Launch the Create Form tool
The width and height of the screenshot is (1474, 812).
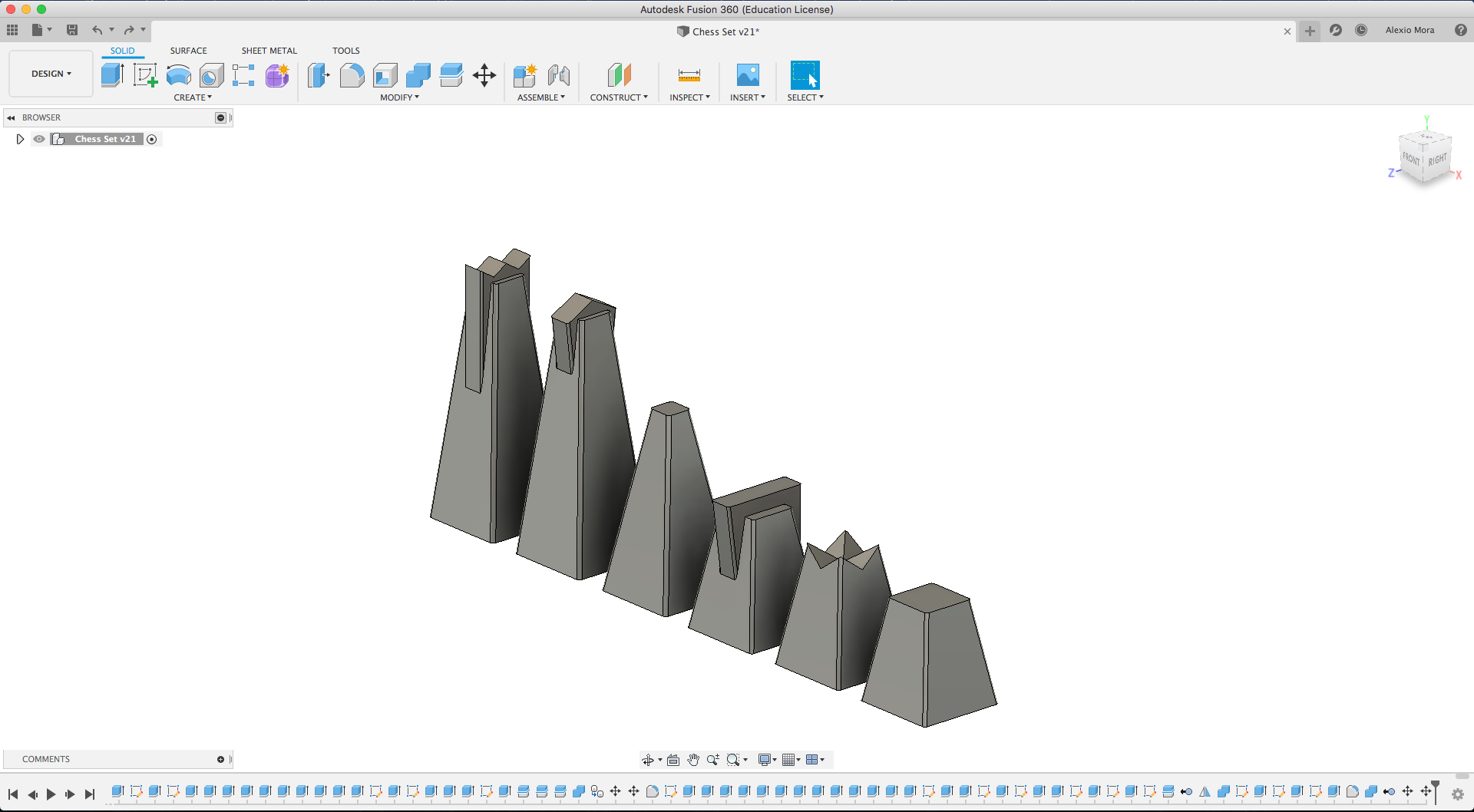tap(277, 74)
